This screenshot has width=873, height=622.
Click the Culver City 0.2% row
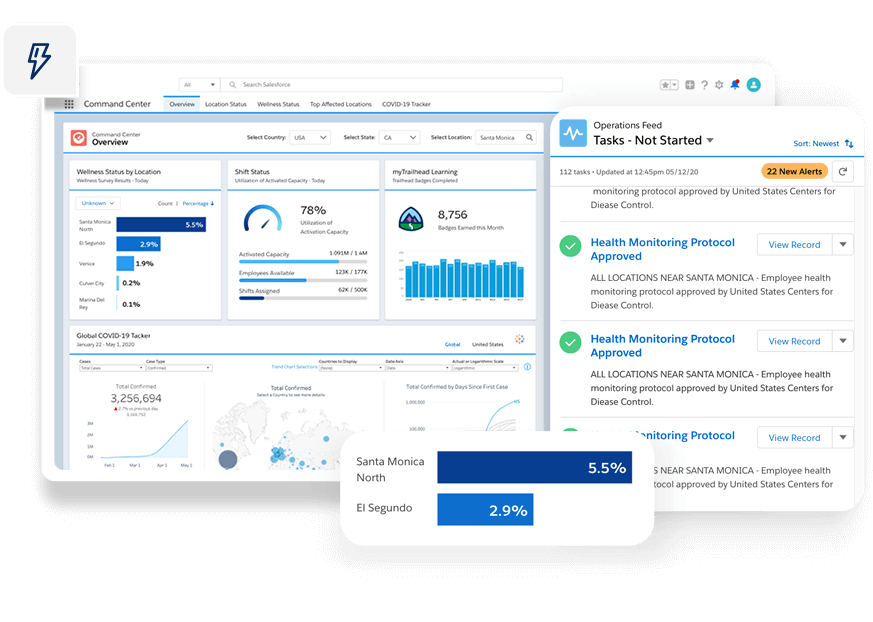109,283
